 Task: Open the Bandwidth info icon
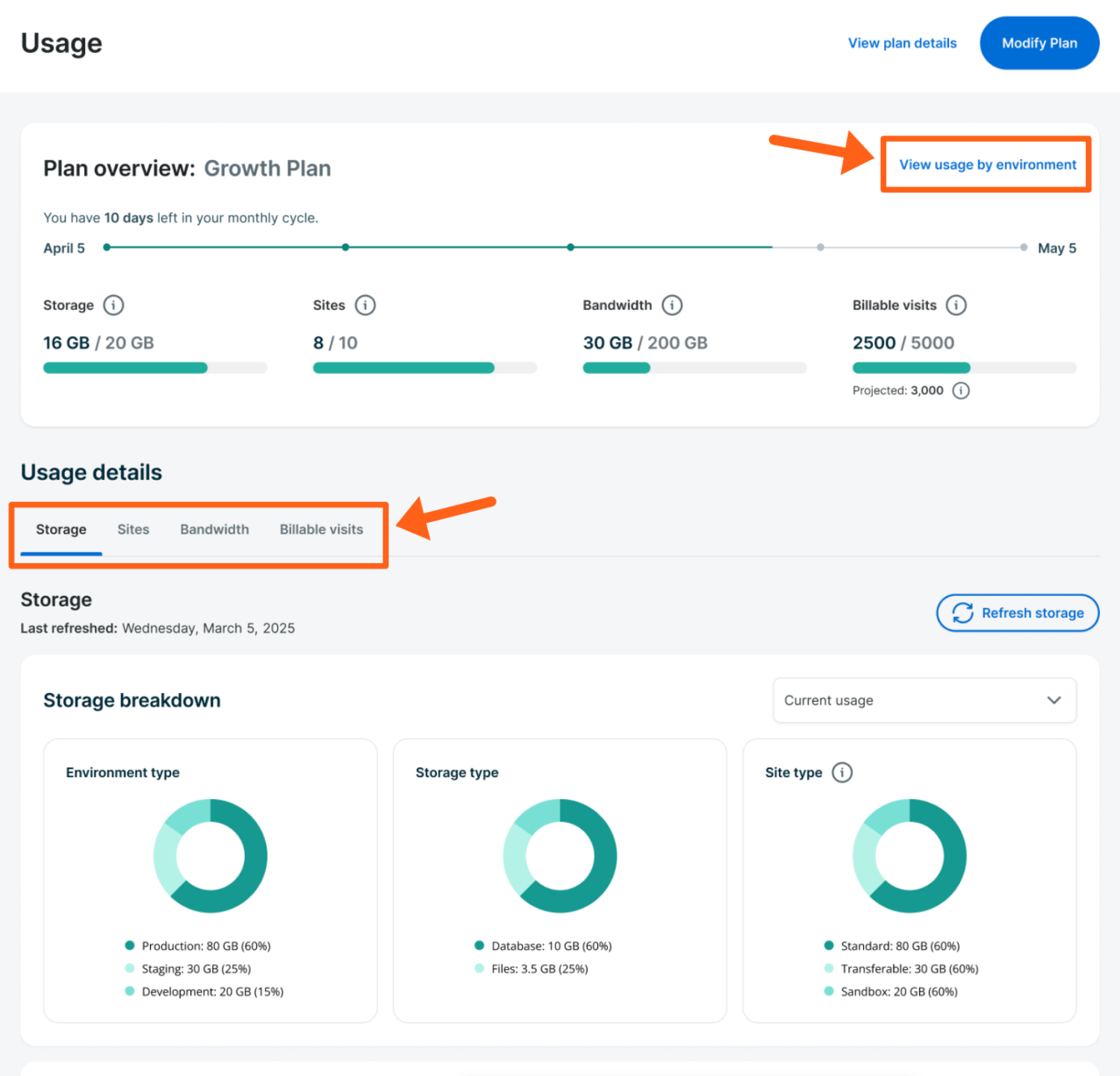(671, 305)
